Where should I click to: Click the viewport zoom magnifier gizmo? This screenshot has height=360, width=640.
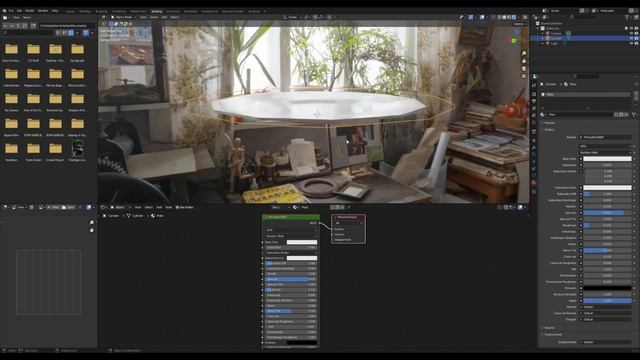(524, 53)
